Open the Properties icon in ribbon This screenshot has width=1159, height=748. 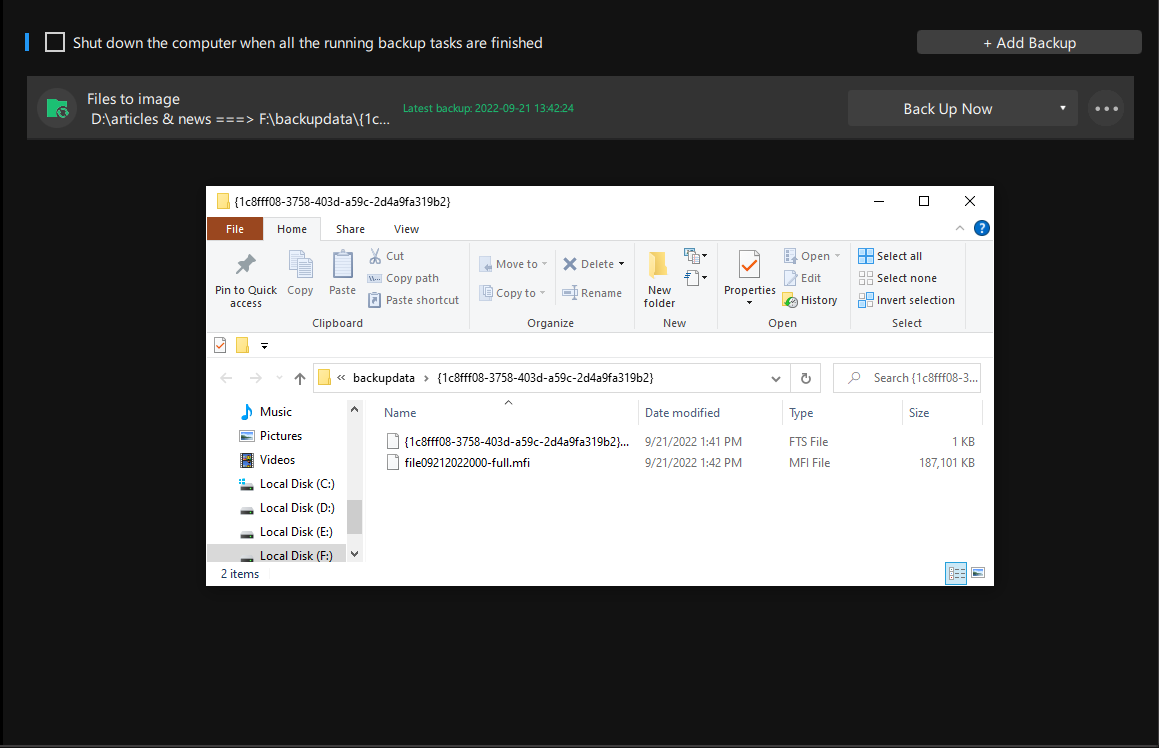749,266
